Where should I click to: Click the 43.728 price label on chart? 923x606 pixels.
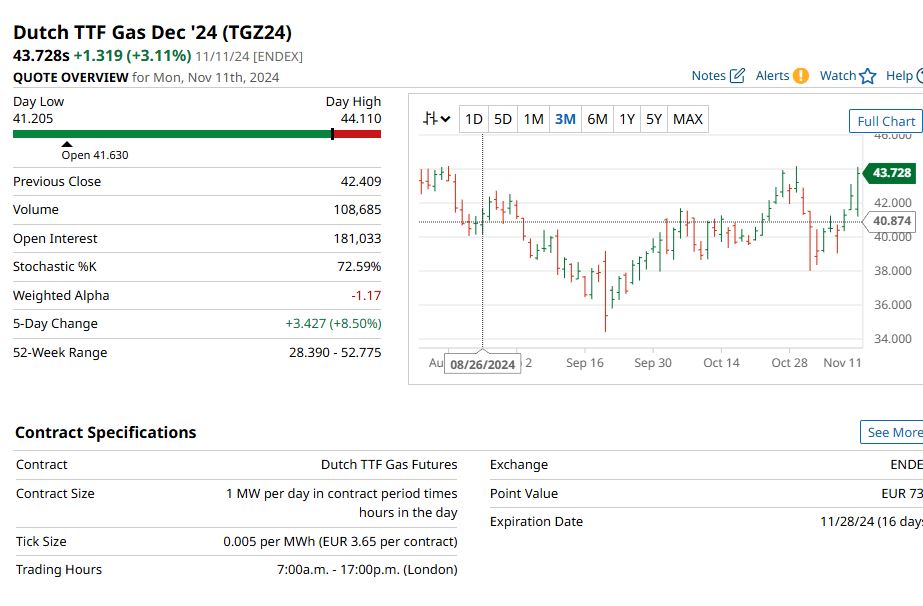pyautogui.click(x=889, y=173)
